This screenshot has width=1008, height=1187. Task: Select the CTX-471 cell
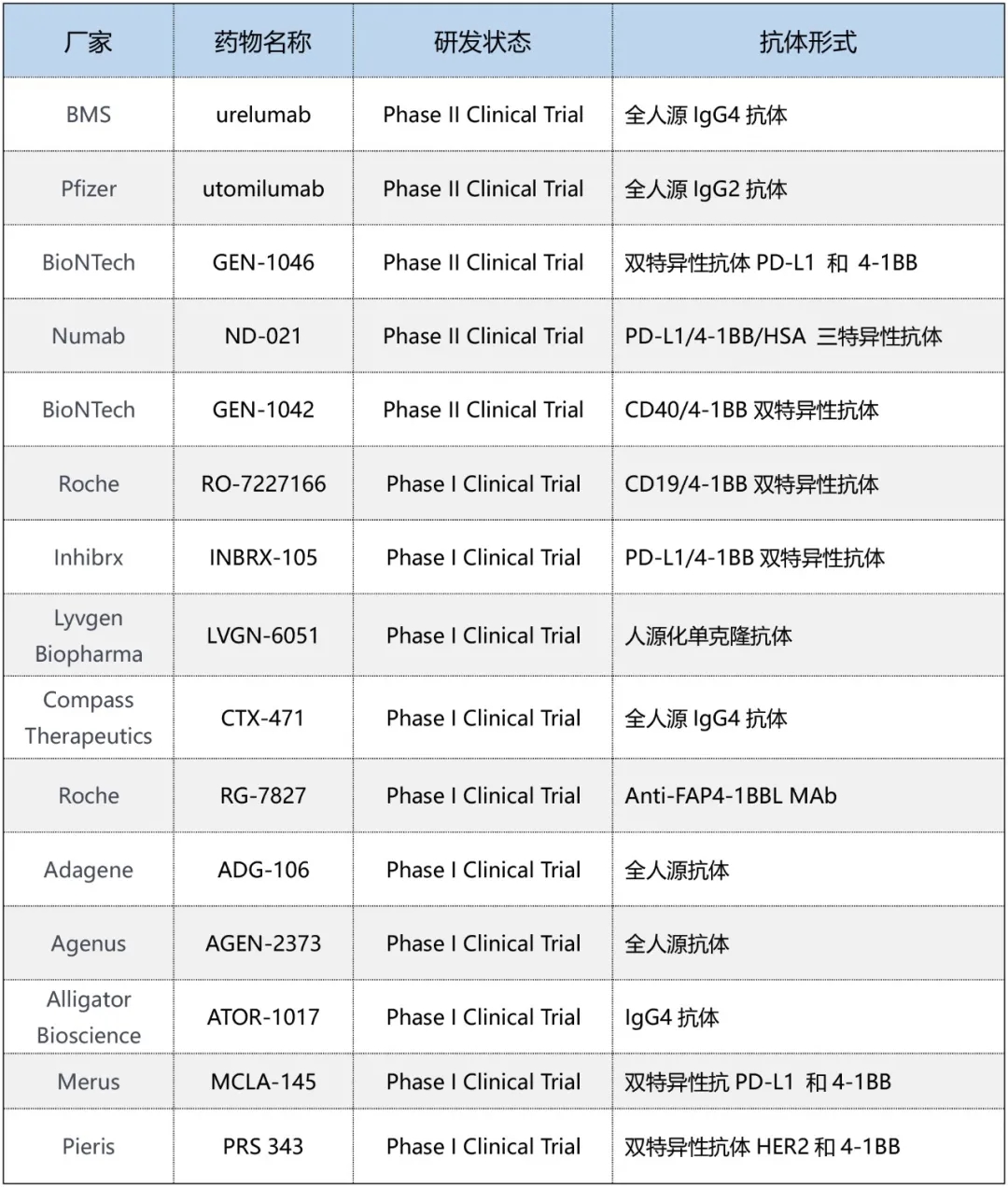point(263,718)
